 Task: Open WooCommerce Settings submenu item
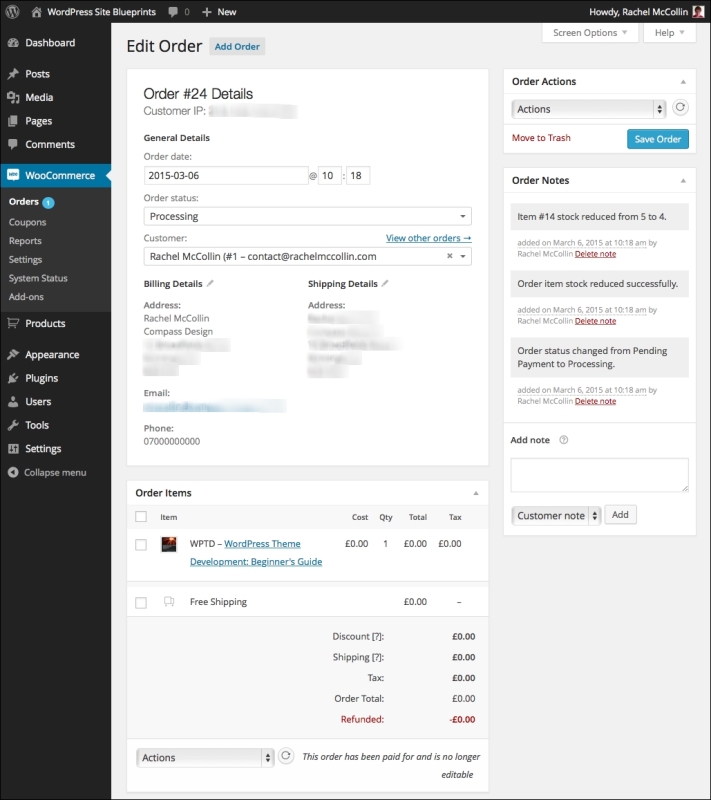click(26, 259)
